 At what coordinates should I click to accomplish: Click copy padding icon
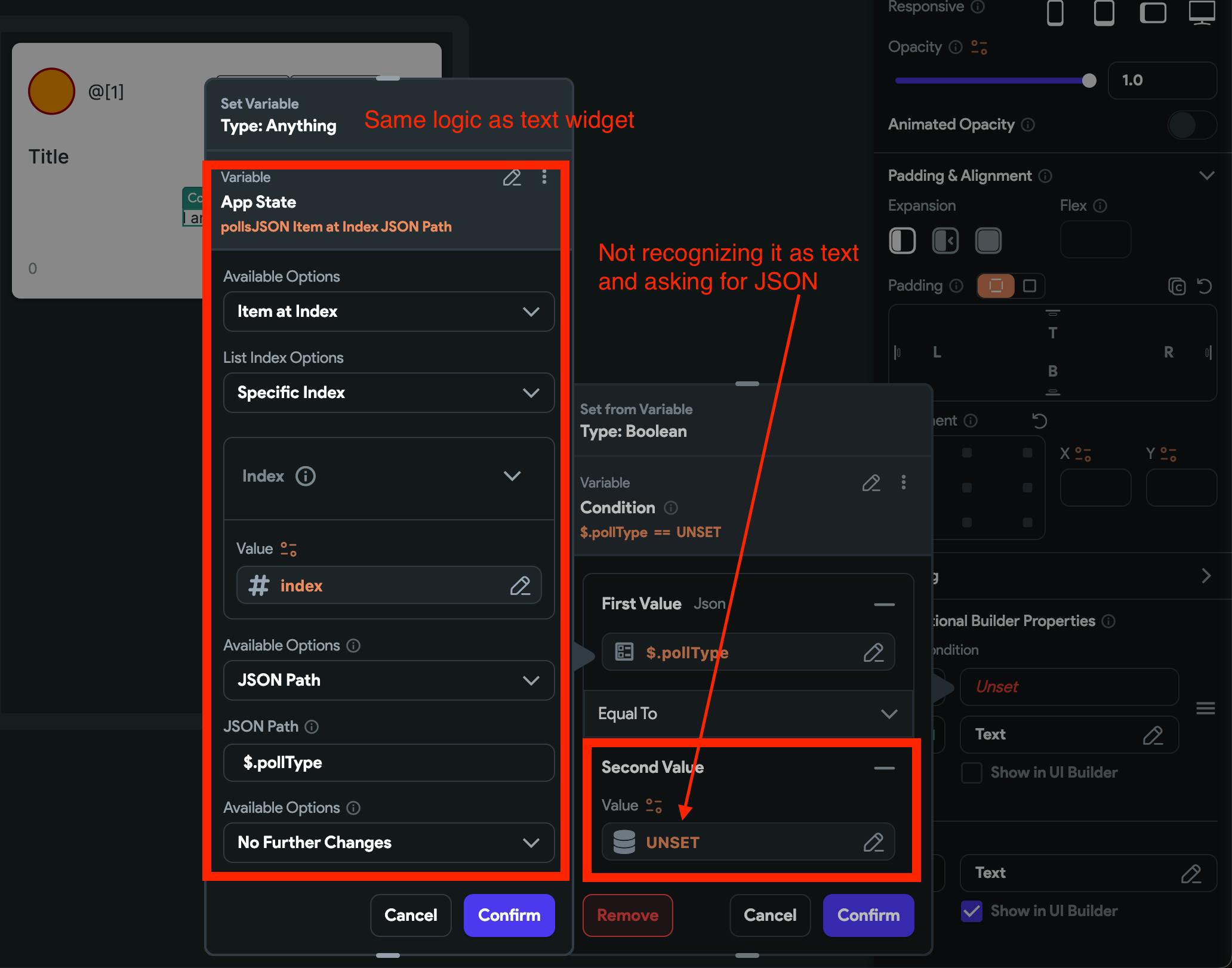click(1176, 286)
